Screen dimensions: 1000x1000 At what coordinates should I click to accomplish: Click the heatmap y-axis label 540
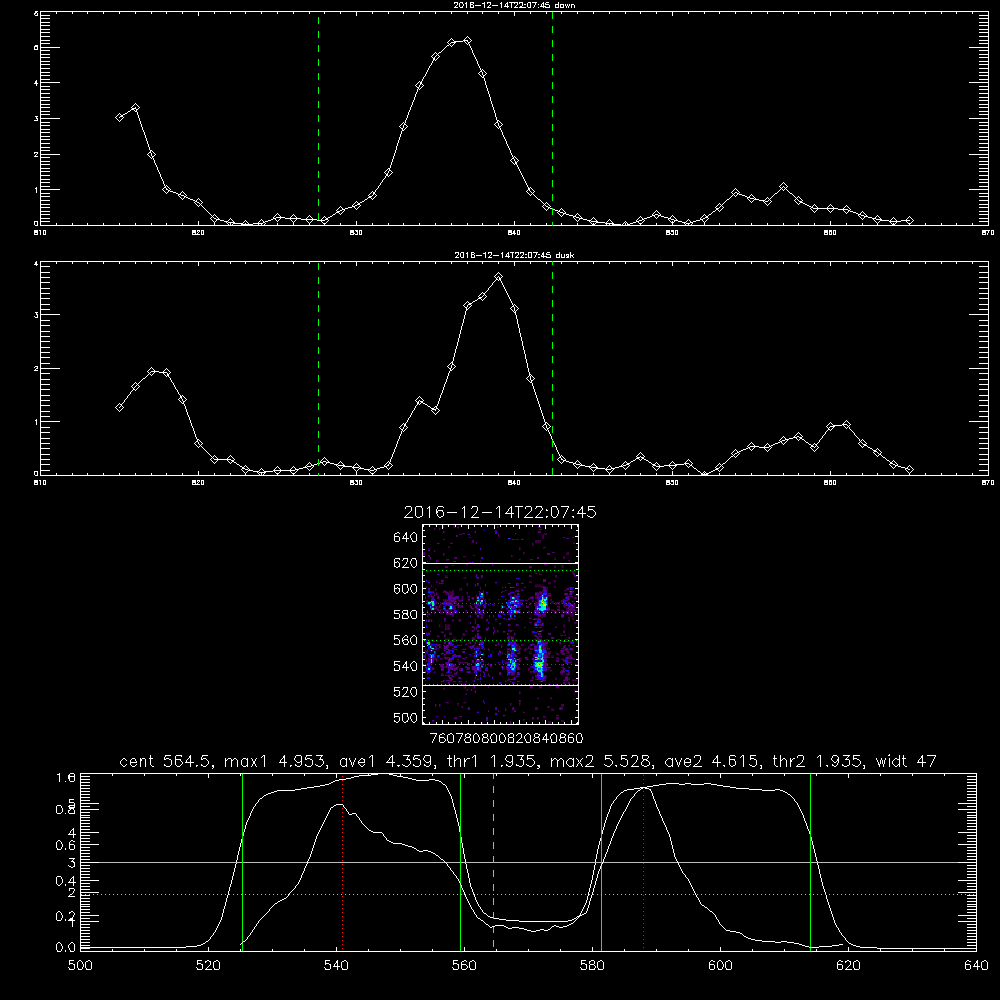(406, 666)
